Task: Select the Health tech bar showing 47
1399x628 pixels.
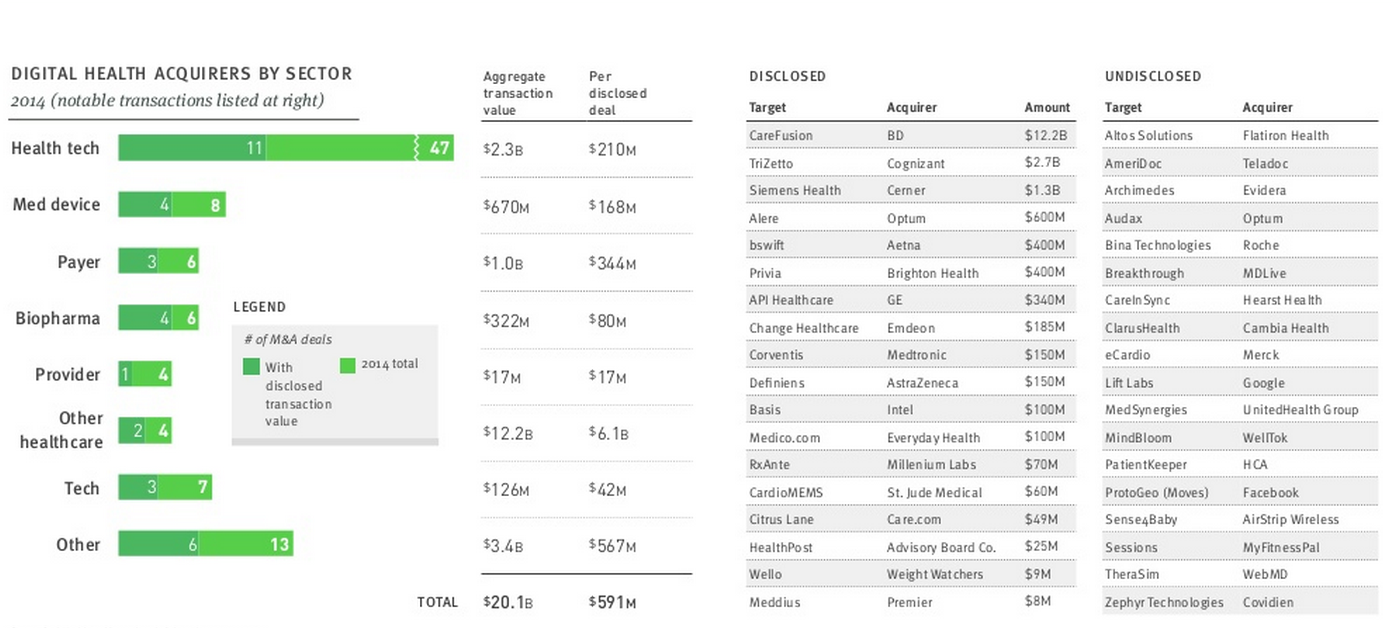Action: (286, 148)
